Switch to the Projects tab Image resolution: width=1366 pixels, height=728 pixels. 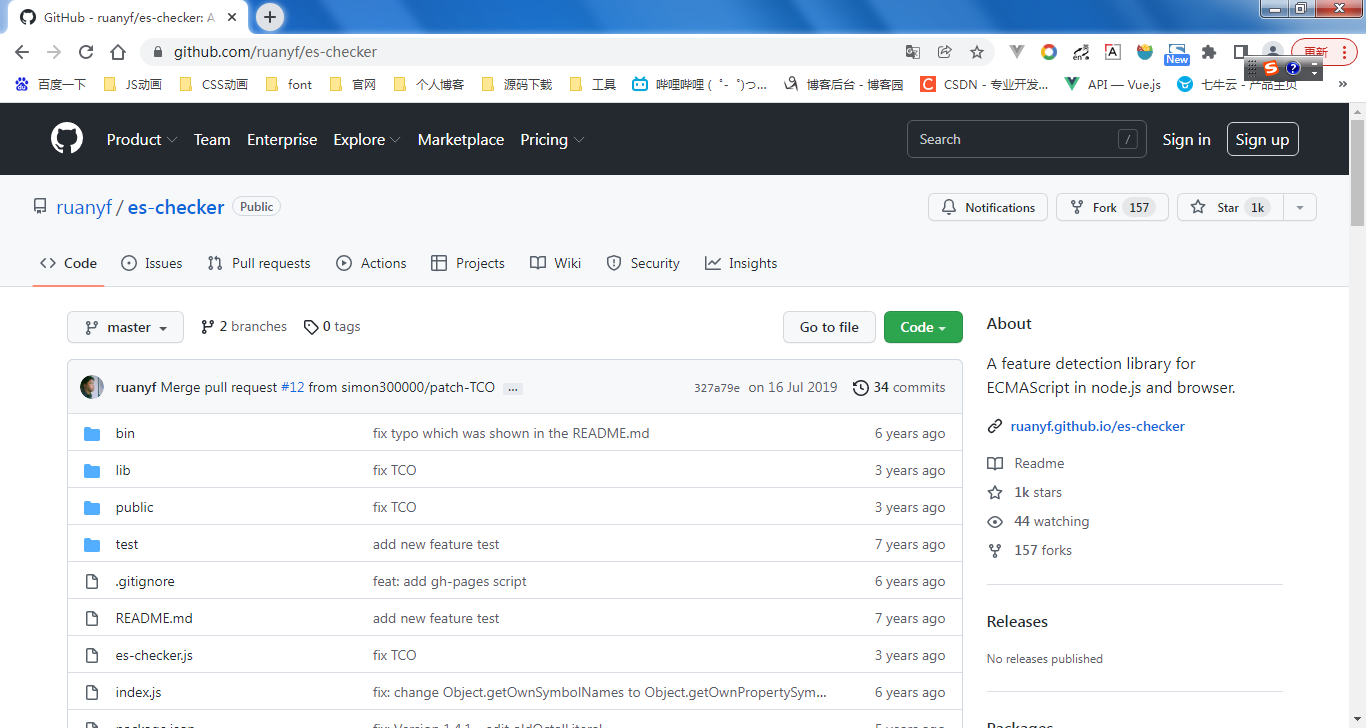467,263
